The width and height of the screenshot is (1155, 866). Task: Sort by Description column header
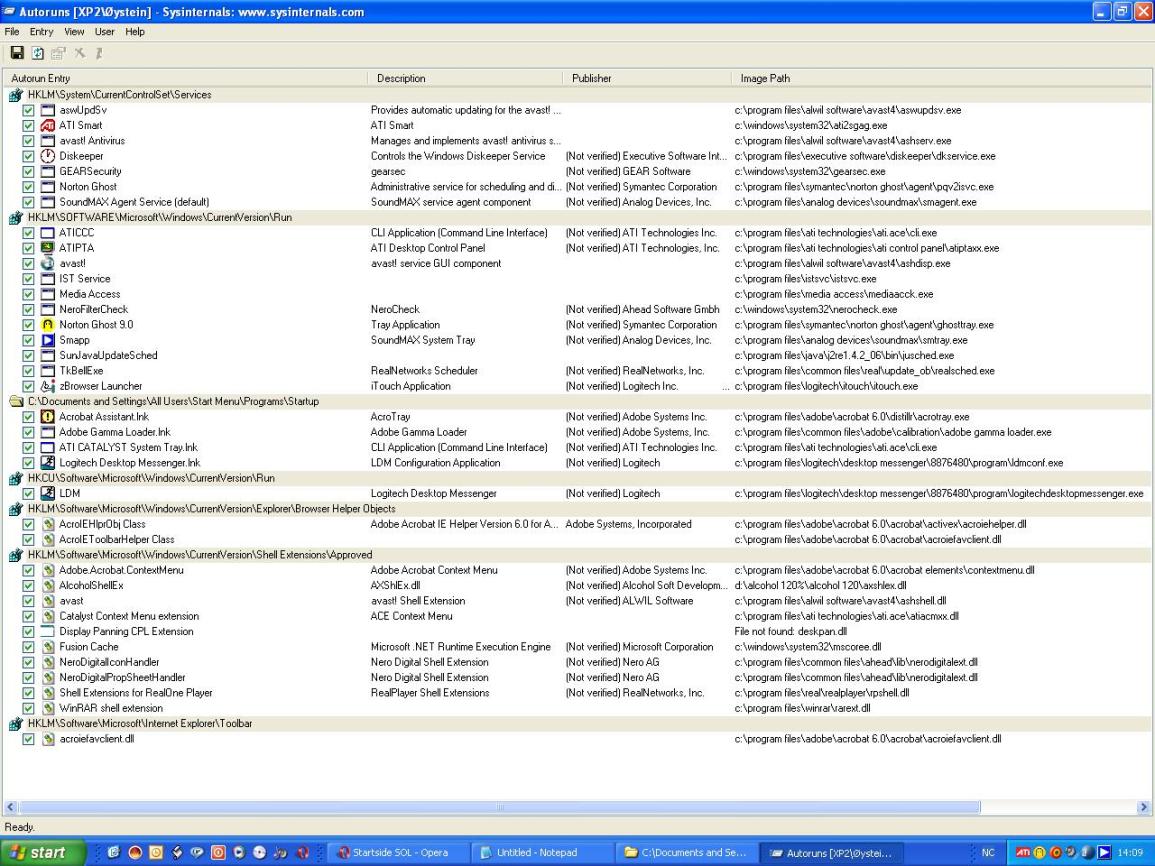465,78
